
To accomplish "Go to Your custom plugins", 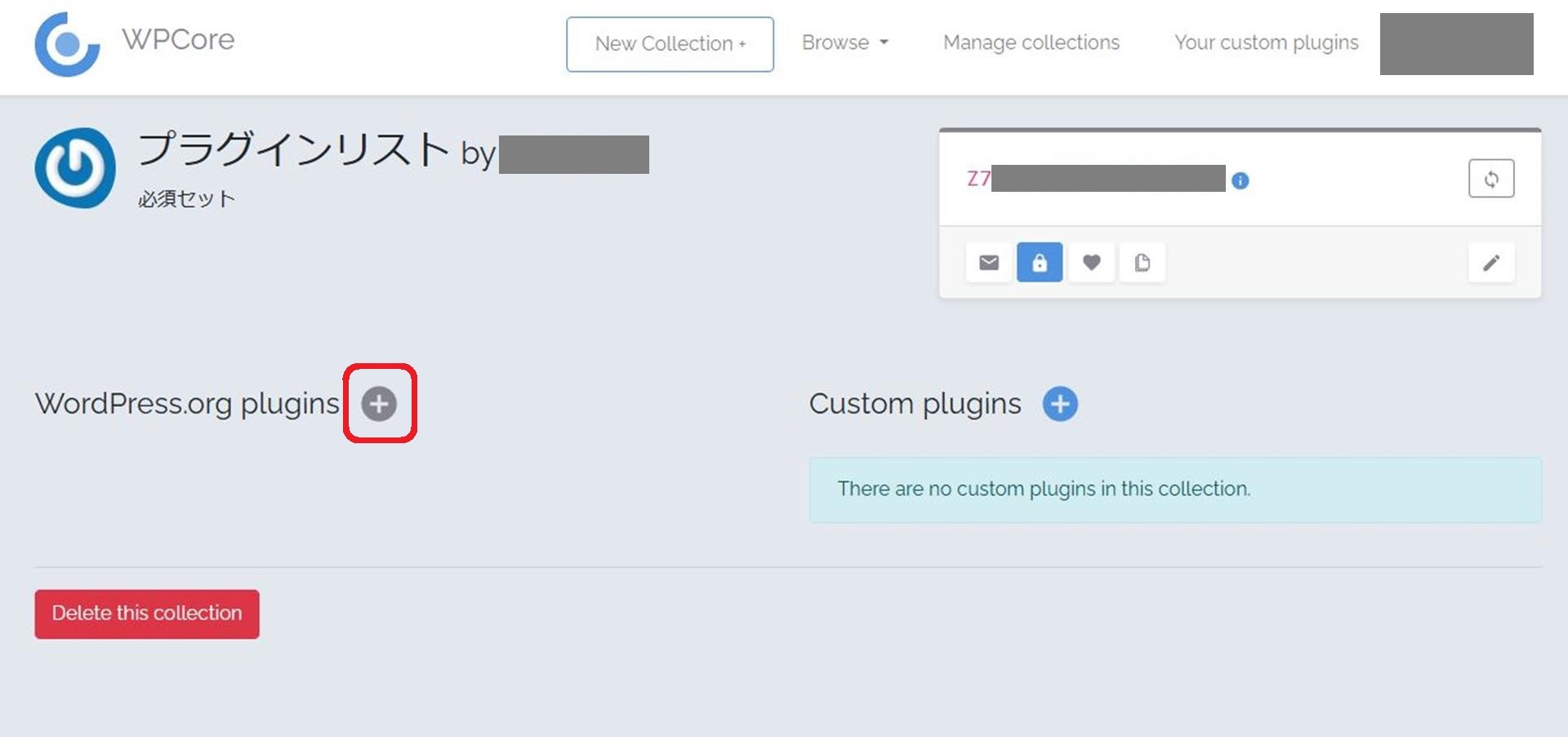I will (x=1266, y=42).
